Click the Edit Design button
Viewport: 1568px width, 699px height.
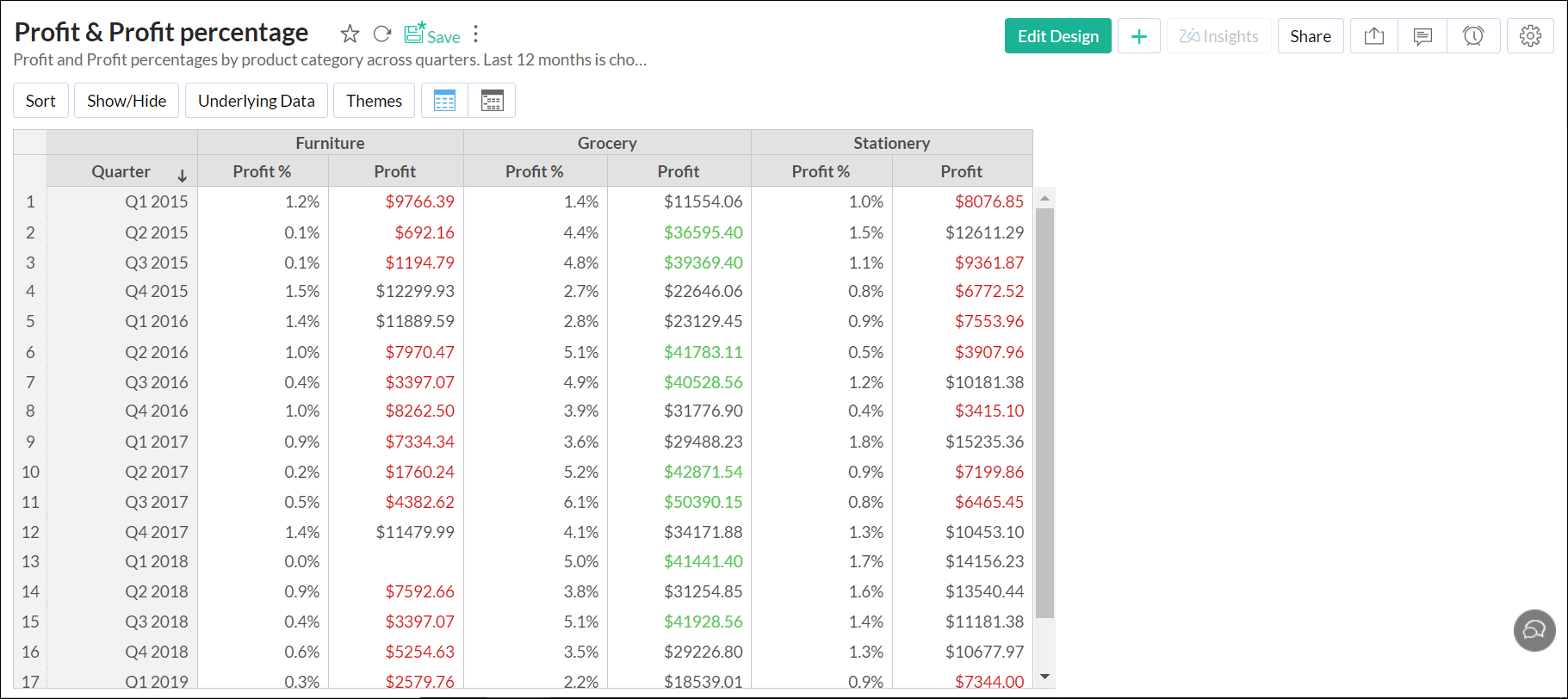coord(1057,36)
